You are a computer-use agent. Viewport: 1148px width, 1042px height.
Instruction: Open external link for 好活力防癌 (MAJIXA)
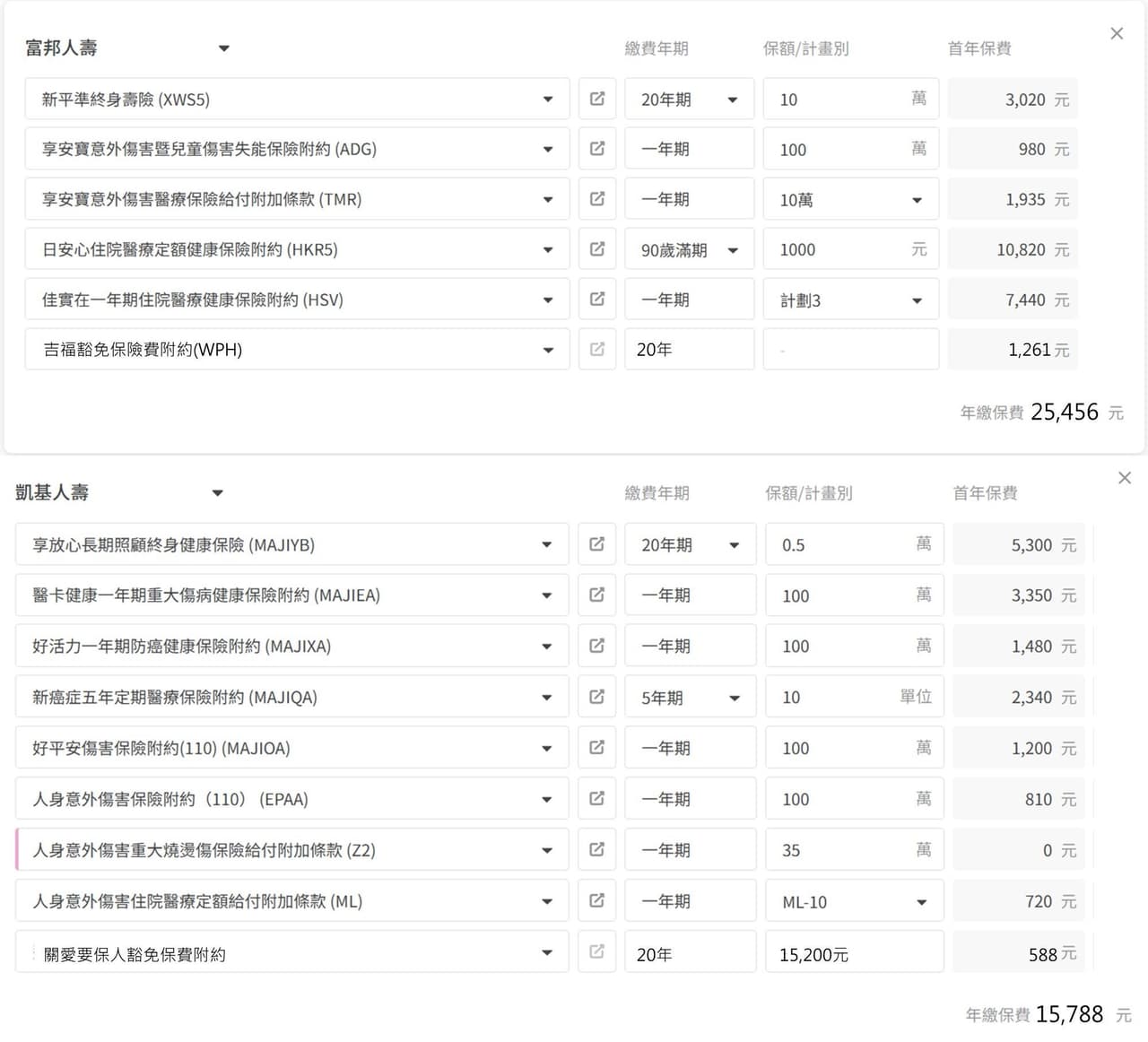click(596, 646)
